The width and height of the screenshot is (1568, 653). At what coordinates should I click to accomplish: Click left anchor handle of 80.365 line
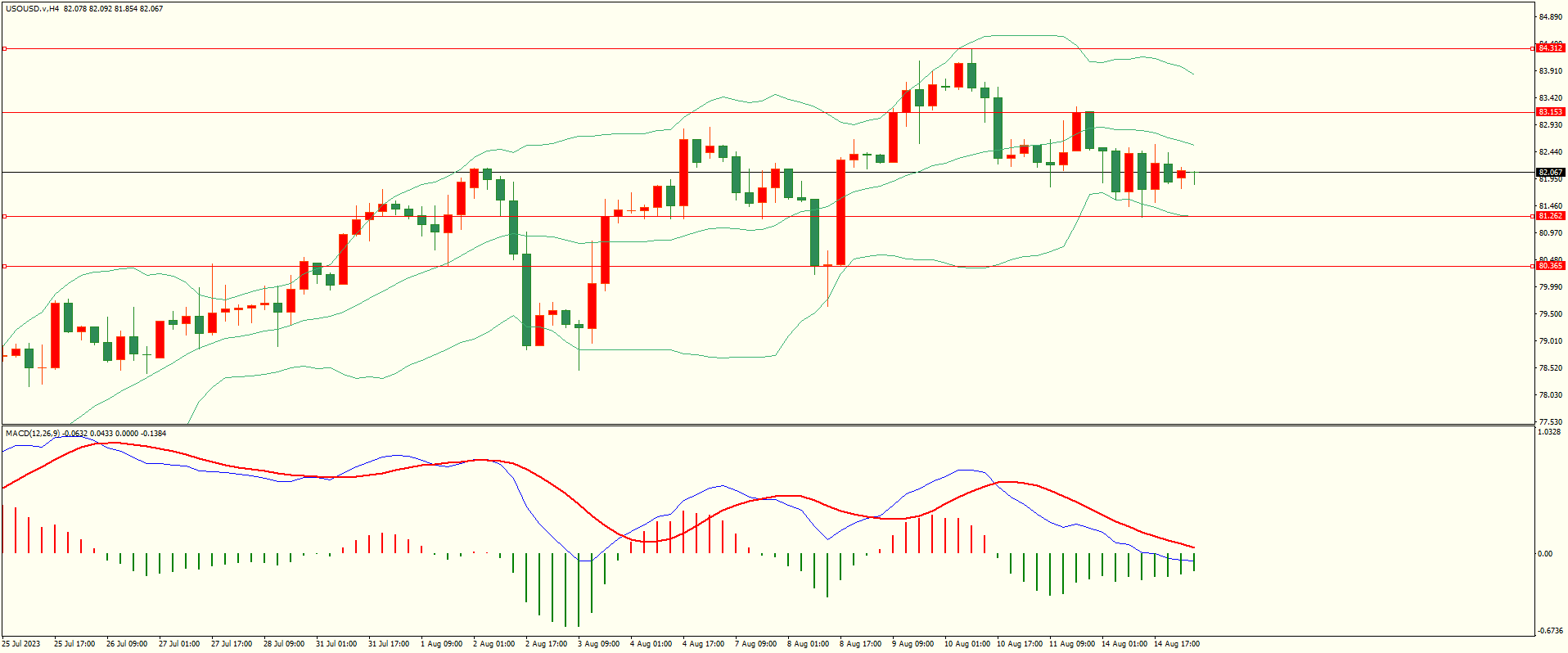click(x=4, y=267)
